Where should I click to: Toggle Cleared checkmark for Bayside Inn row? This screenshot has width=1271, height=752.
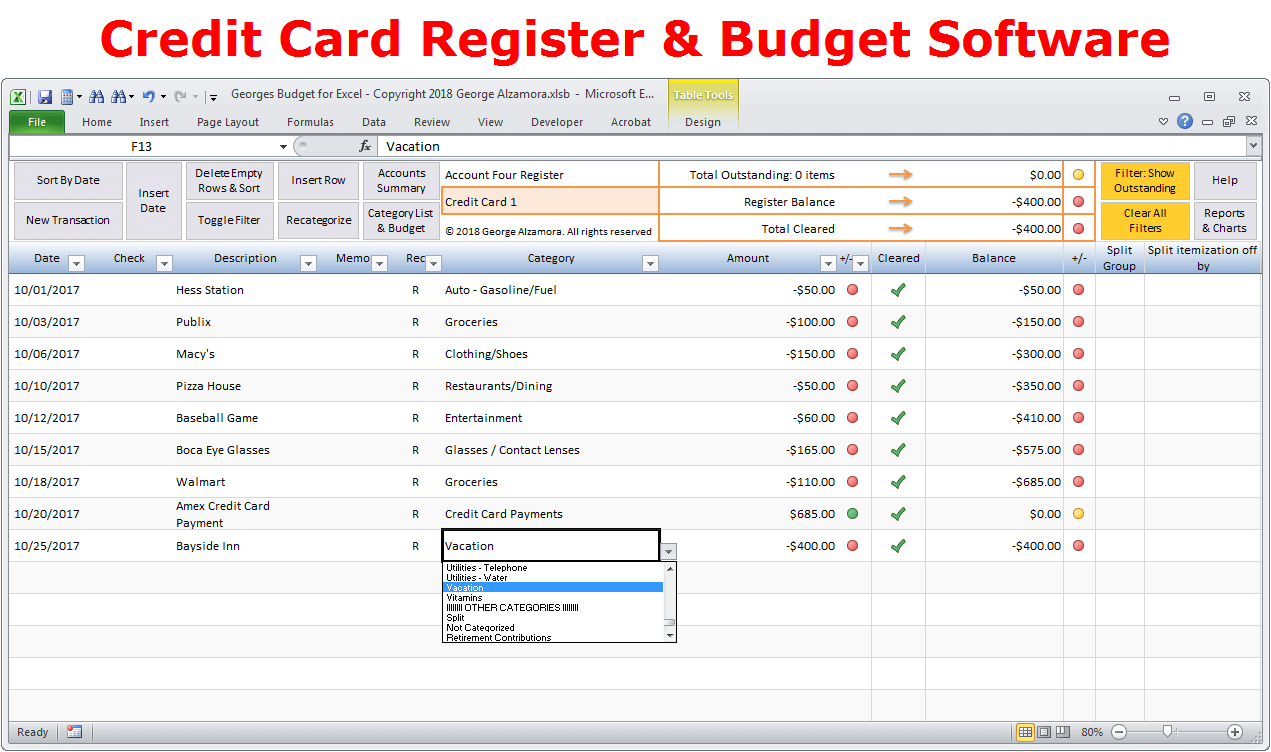tap(898, 546)
